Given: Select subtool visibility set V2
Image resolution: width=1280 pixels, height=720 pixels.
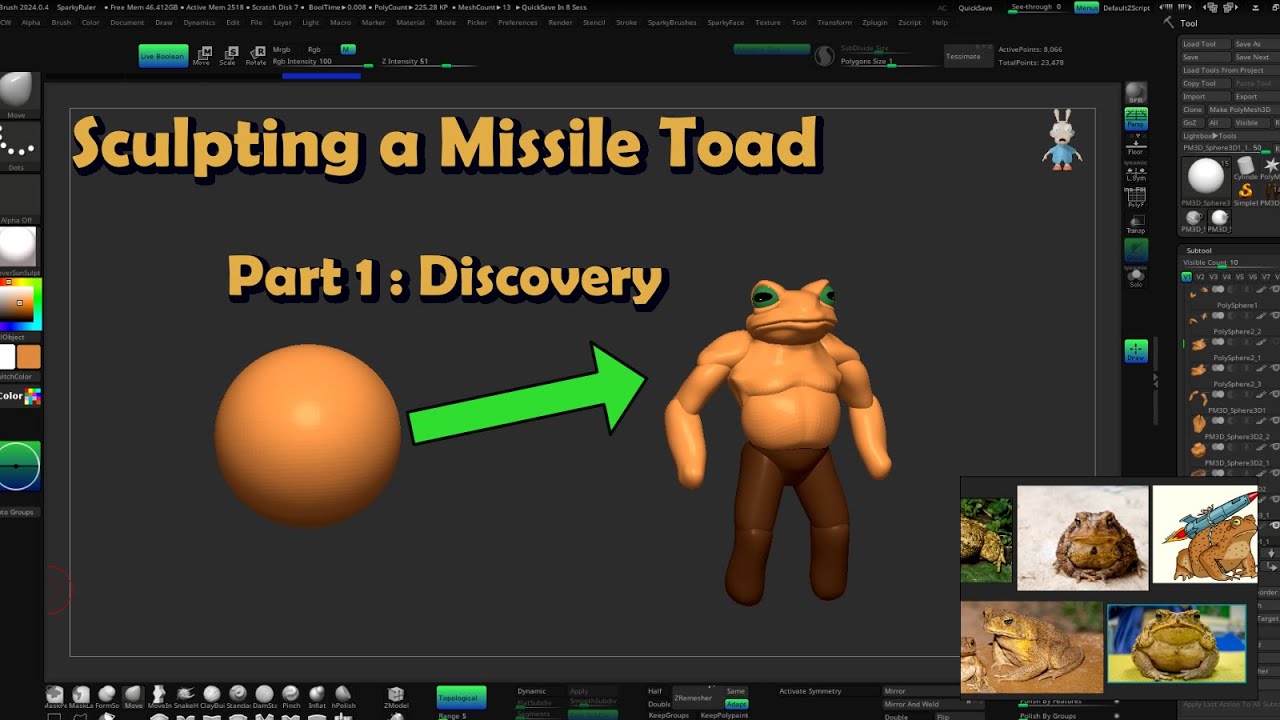Looking at the screenshot, I should coord(1200,277).
